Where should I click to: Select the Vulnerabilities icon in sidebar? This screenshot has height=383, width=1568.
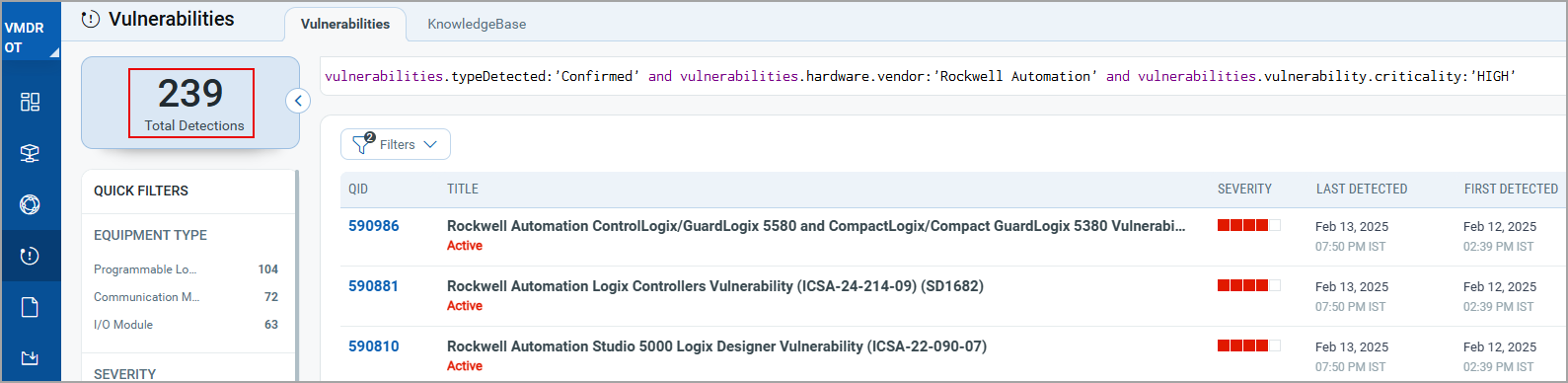[30, 256]
